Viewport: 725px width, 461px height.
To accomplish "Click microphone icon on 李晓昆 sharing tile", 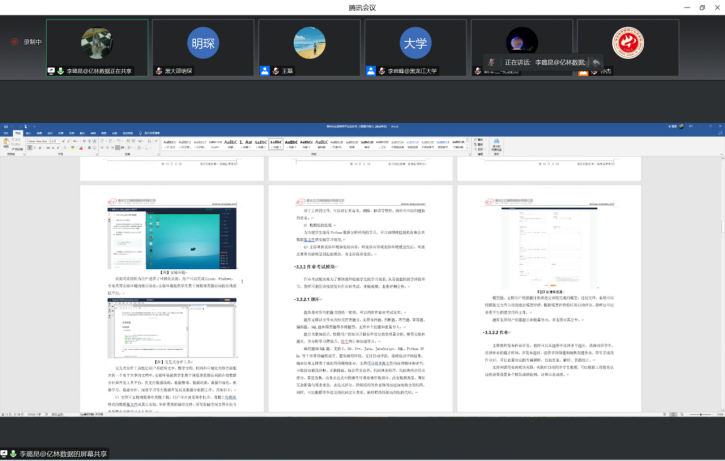I will coord(61,71).
